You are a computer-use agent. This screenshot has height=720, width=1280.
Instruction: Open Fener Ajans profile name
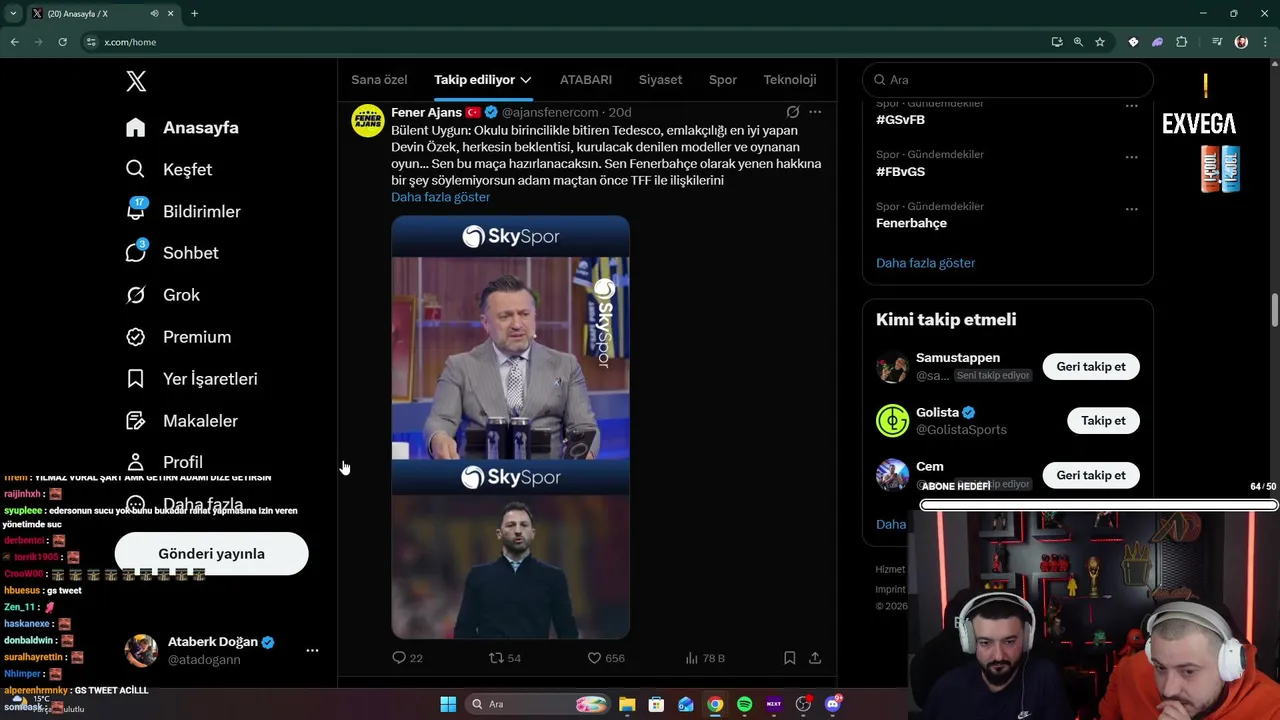pos(426,112)
